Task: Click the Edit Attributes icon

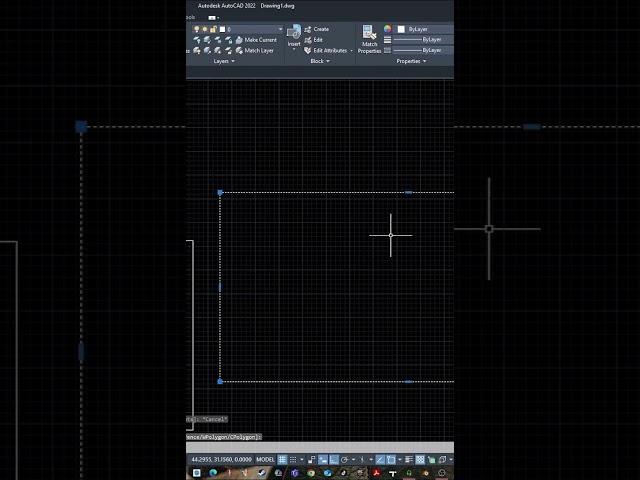Action: pyautogui.click(x=308, y=51)
